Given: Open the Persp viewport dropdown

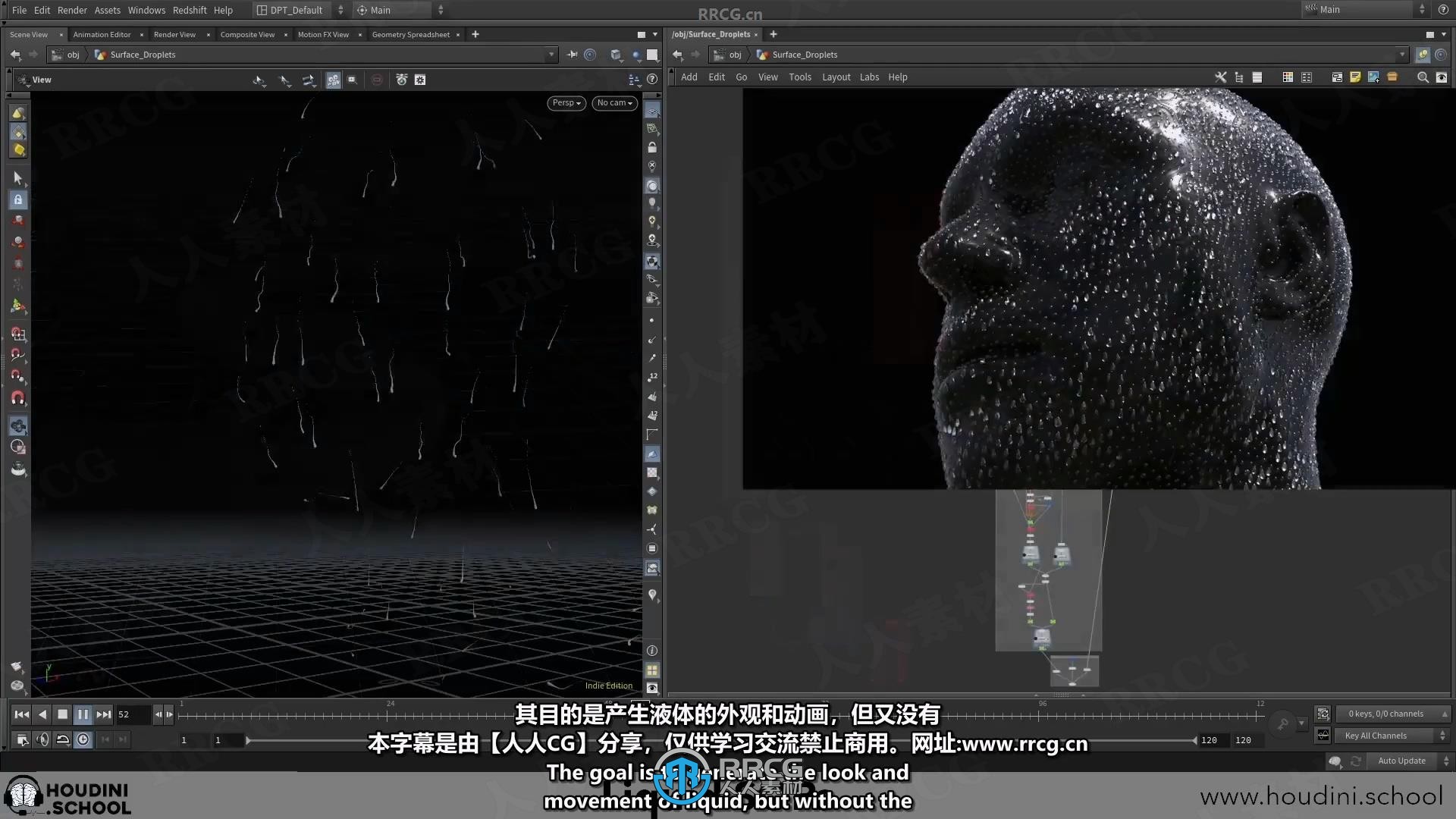Looking at the screenshot, I should pyautogui.click(x=566, y=103).
